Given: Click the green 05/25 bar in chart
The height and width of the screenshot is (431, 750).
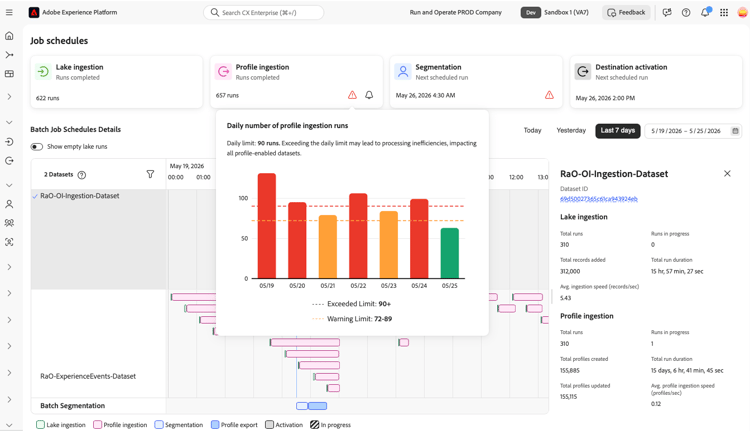Looking at the screenshot, I should (x=450, y=253).
